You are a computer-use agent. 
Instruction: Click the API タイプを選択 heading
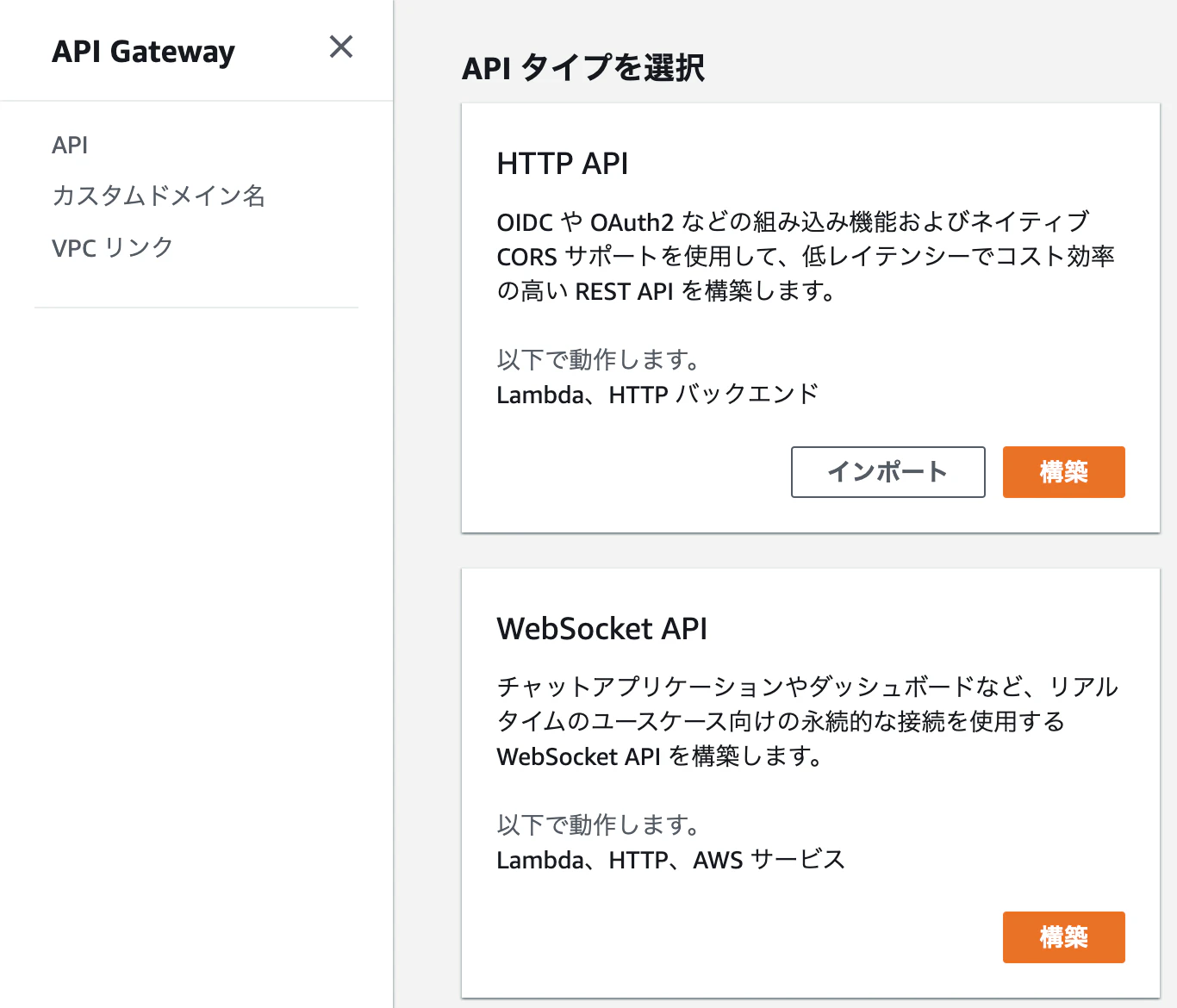583,67
